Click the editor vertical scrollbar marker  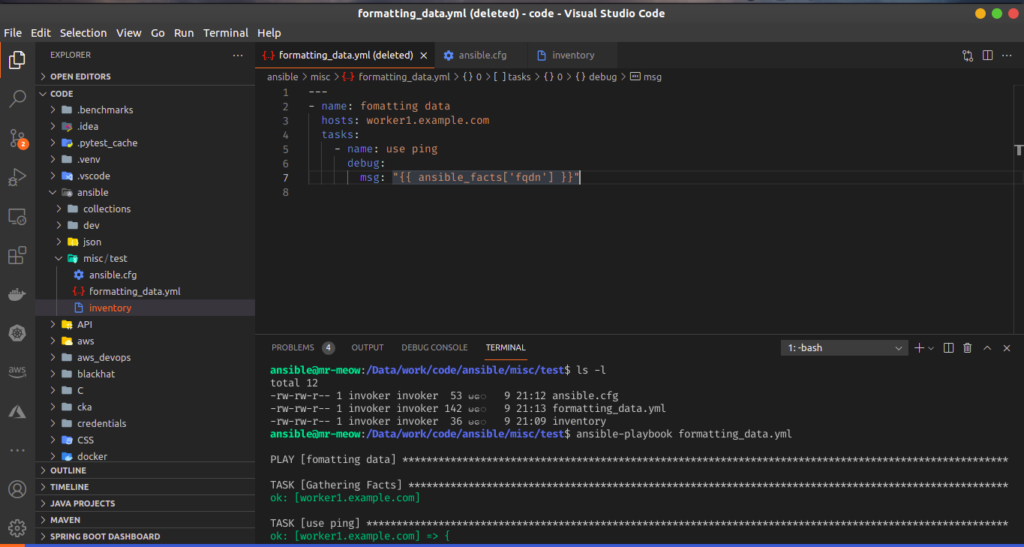coord(1019,150)
